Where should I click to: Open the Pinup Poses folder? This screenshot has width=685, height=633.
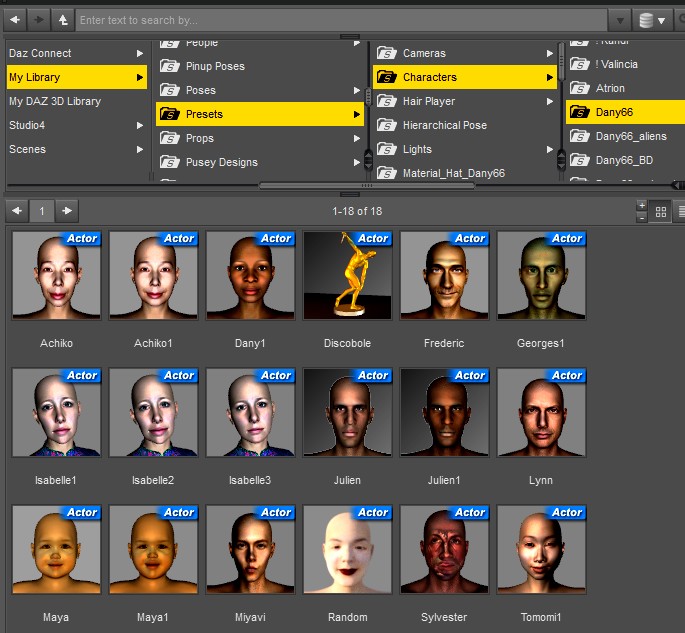point(259,66)
